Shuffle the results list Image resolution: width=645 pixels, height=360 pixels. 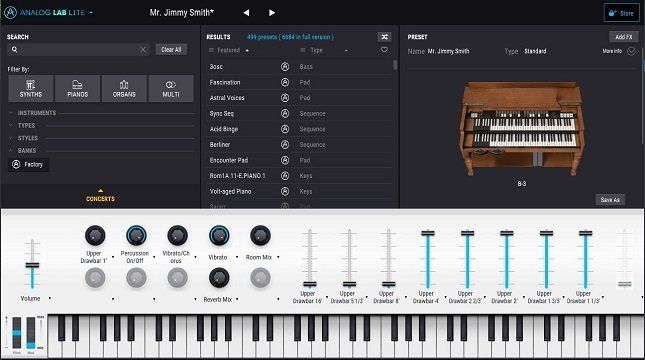384,37
